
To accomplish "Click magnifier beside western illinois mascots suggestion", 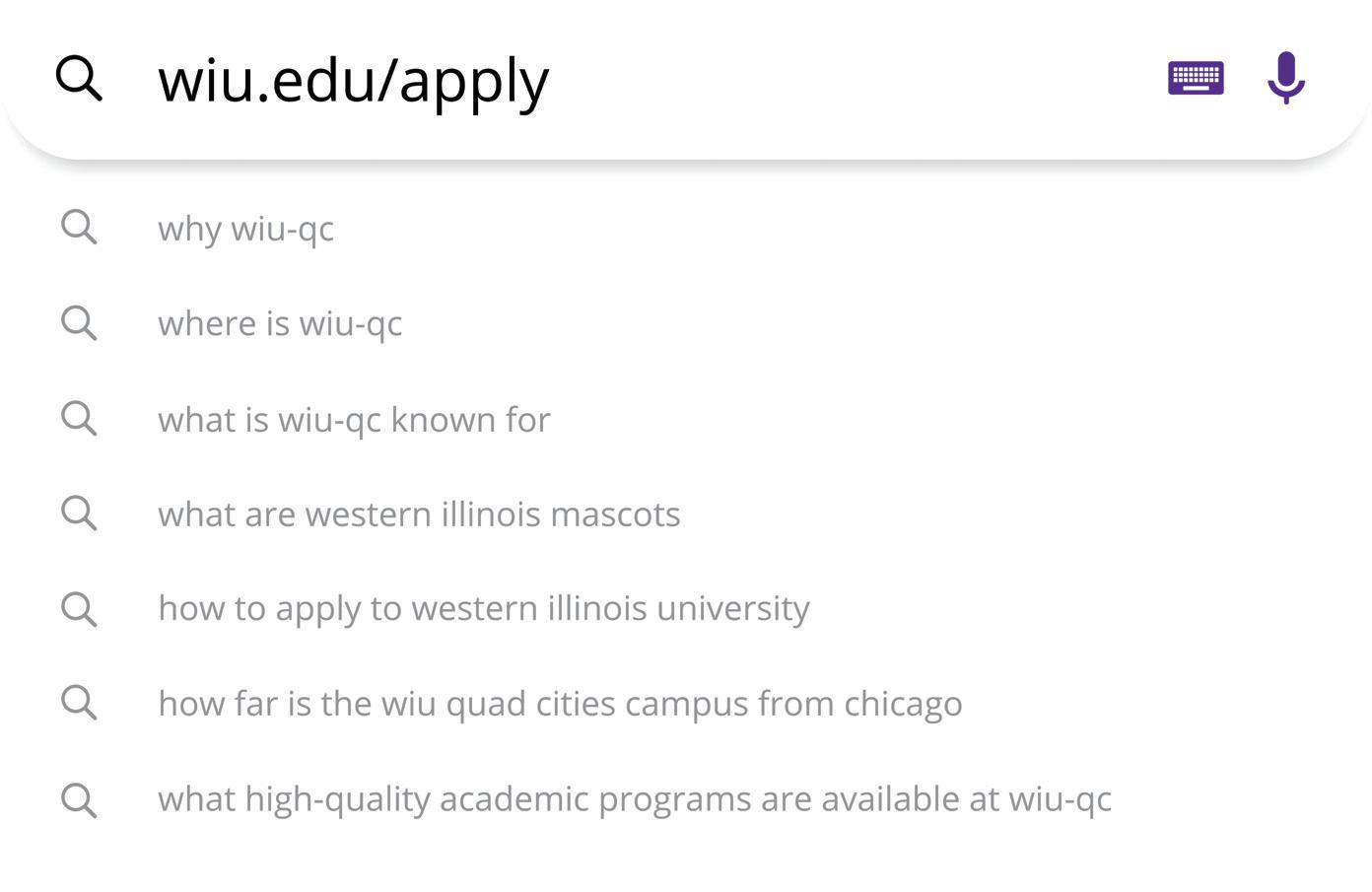I will [x=79, y=514].
